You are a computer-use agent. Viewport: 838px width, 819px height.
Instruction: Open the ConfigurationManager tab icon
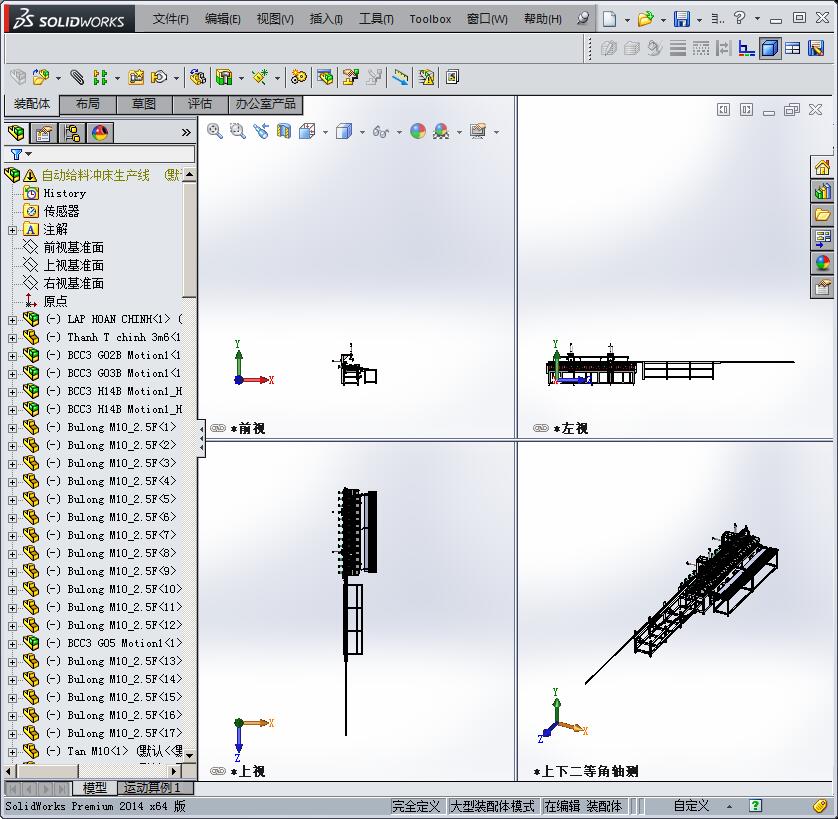[72, 133]
